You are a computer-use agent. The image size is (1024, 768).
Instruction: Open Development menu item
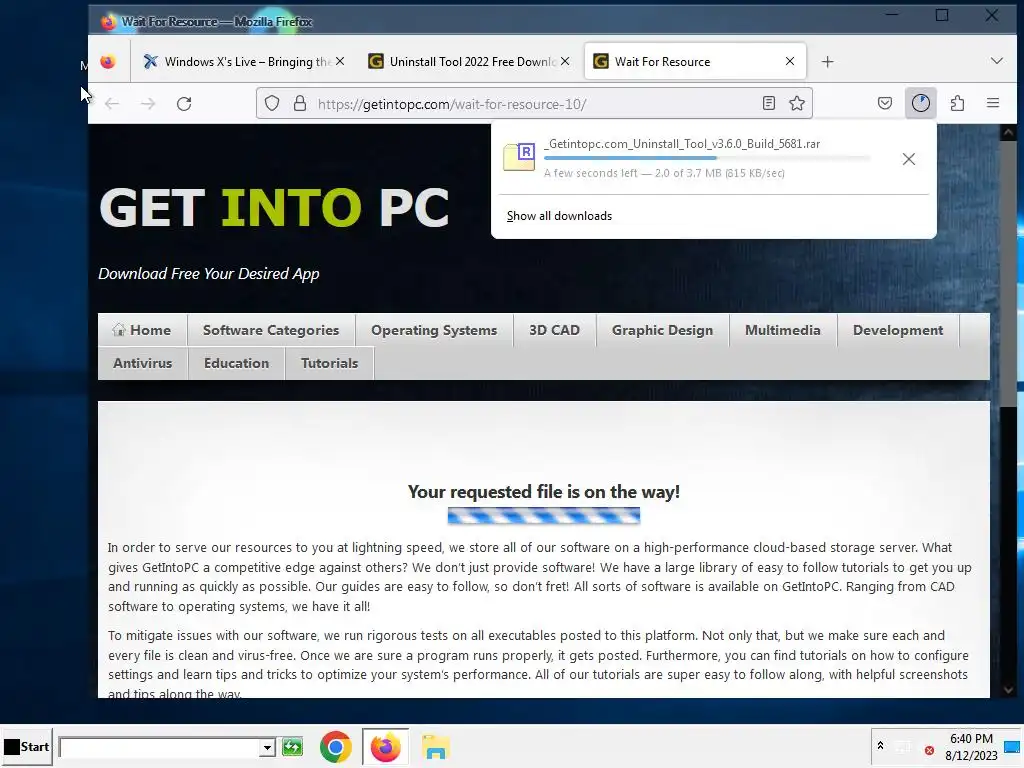click(x=898, y=330)
